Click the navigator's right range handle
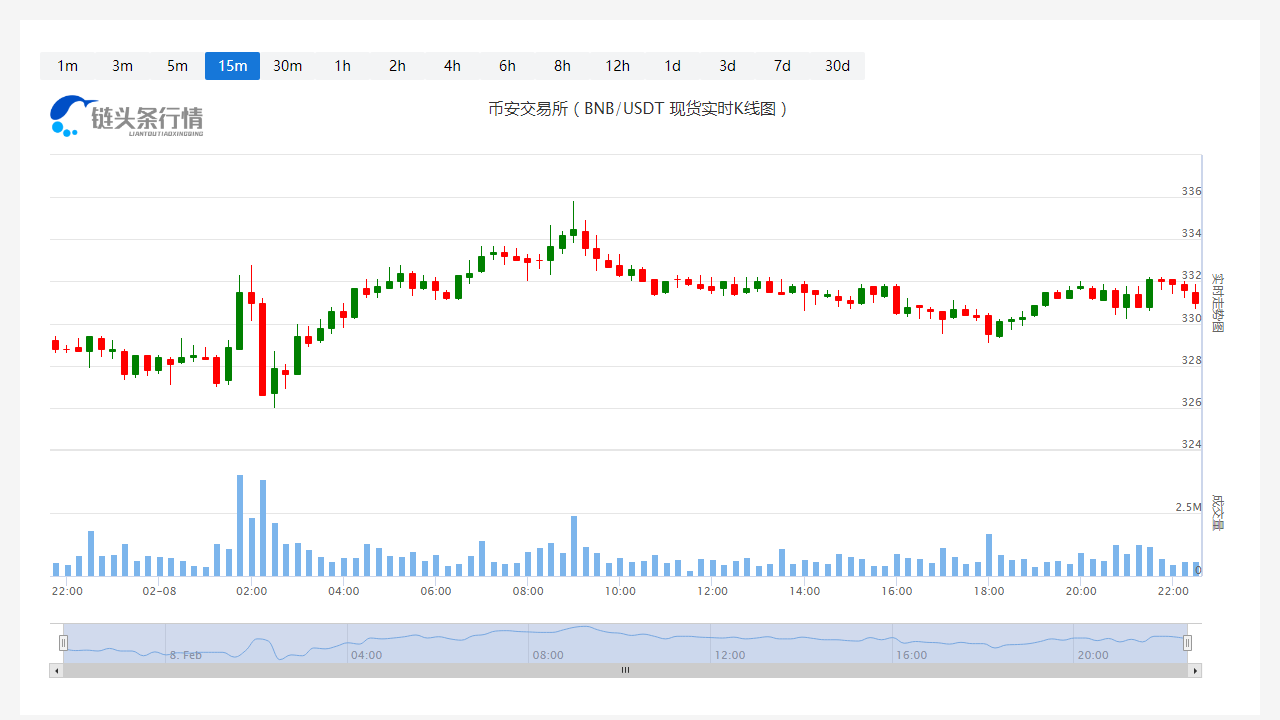 tap(1187, 643)
